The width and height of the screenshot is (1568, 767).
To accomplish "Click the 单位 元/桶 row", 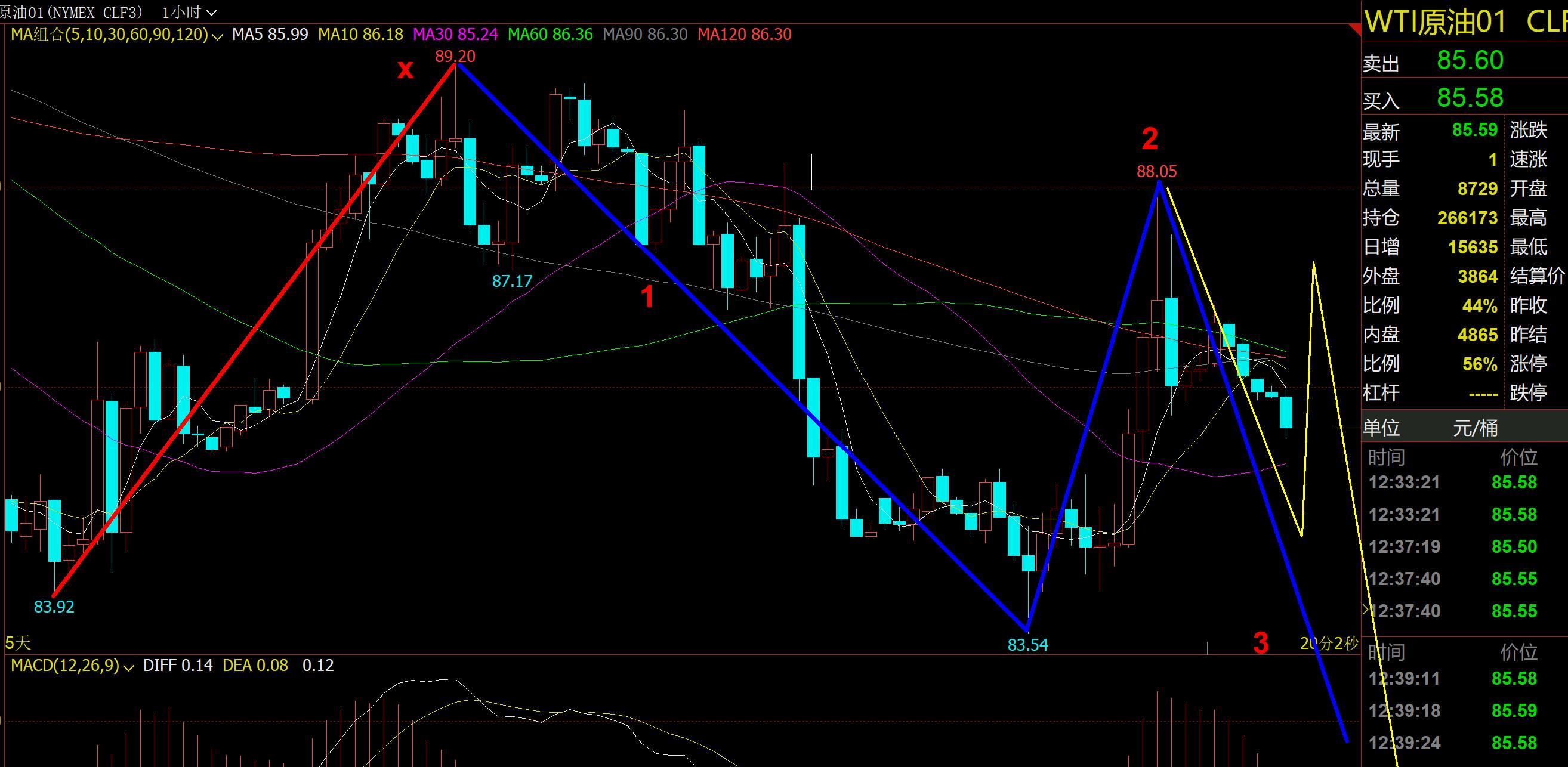I will 1465,428.
